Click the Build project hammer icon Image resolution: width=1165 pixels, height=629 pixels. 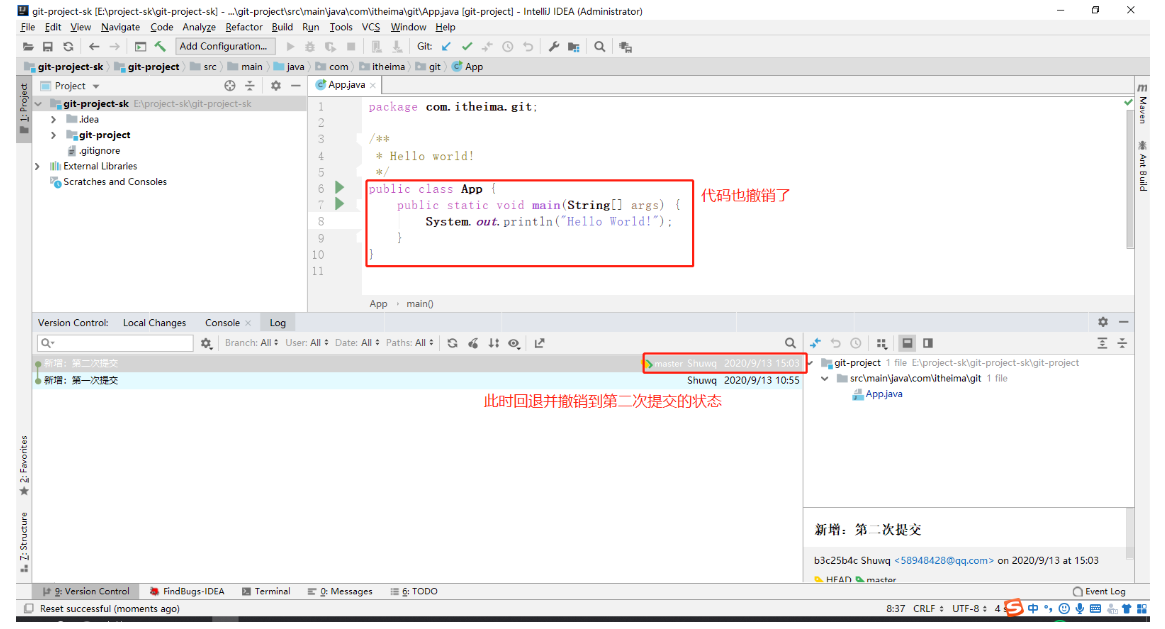(160, 46)
